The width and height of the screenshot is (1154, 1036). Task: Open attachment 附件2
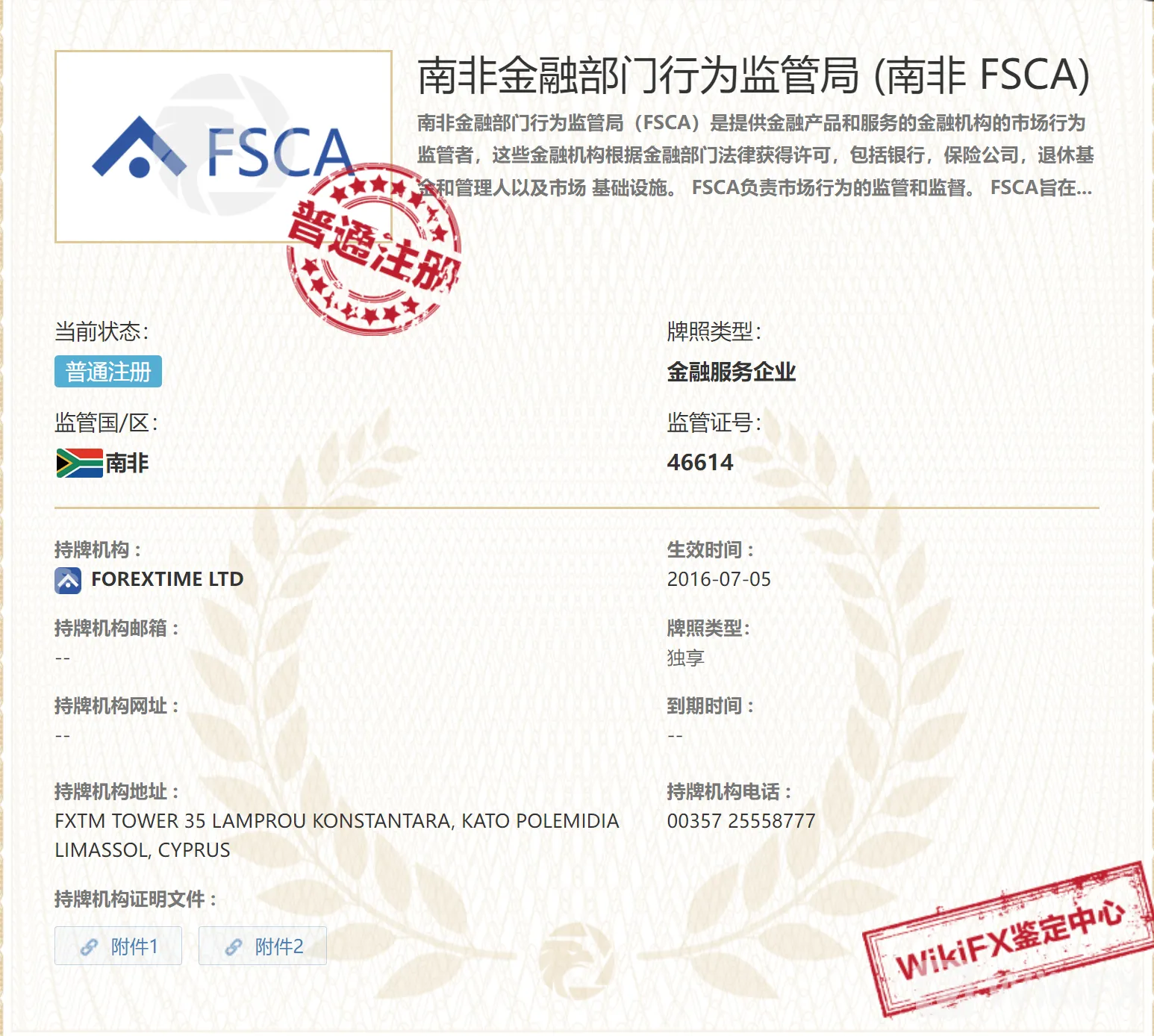pyautogui.click(x=263, y=946)
